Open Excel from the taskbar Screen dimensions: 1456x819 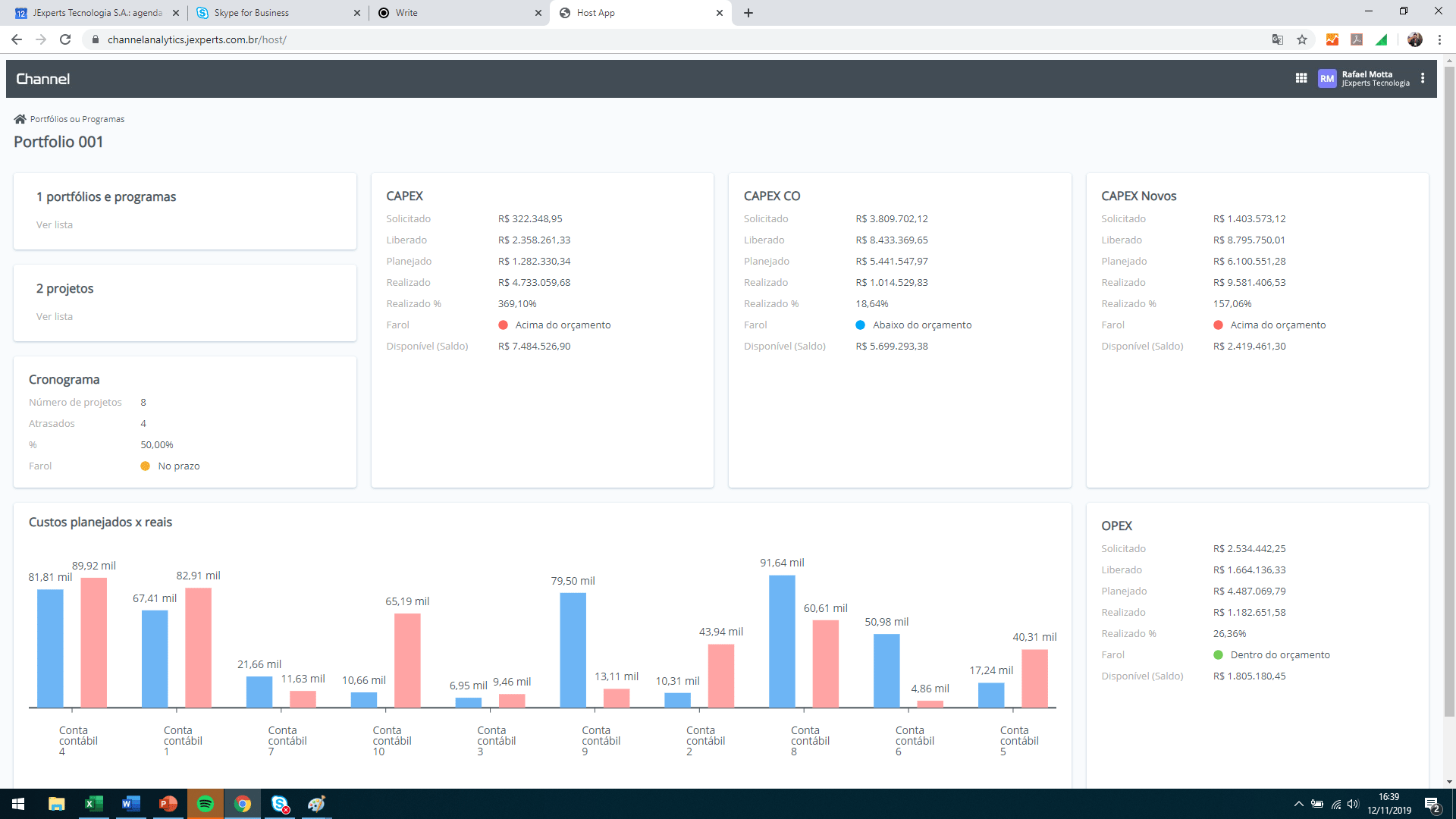tap(93, 804)
